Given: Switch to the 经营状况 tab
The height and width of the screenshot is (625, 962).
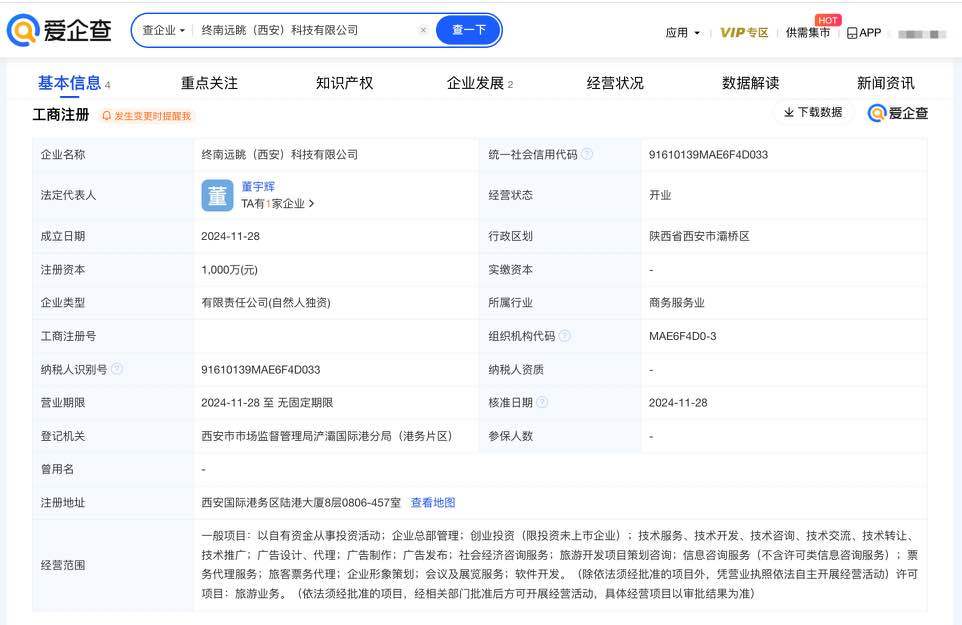Looking at the screenshot, I should click(615, 83).
